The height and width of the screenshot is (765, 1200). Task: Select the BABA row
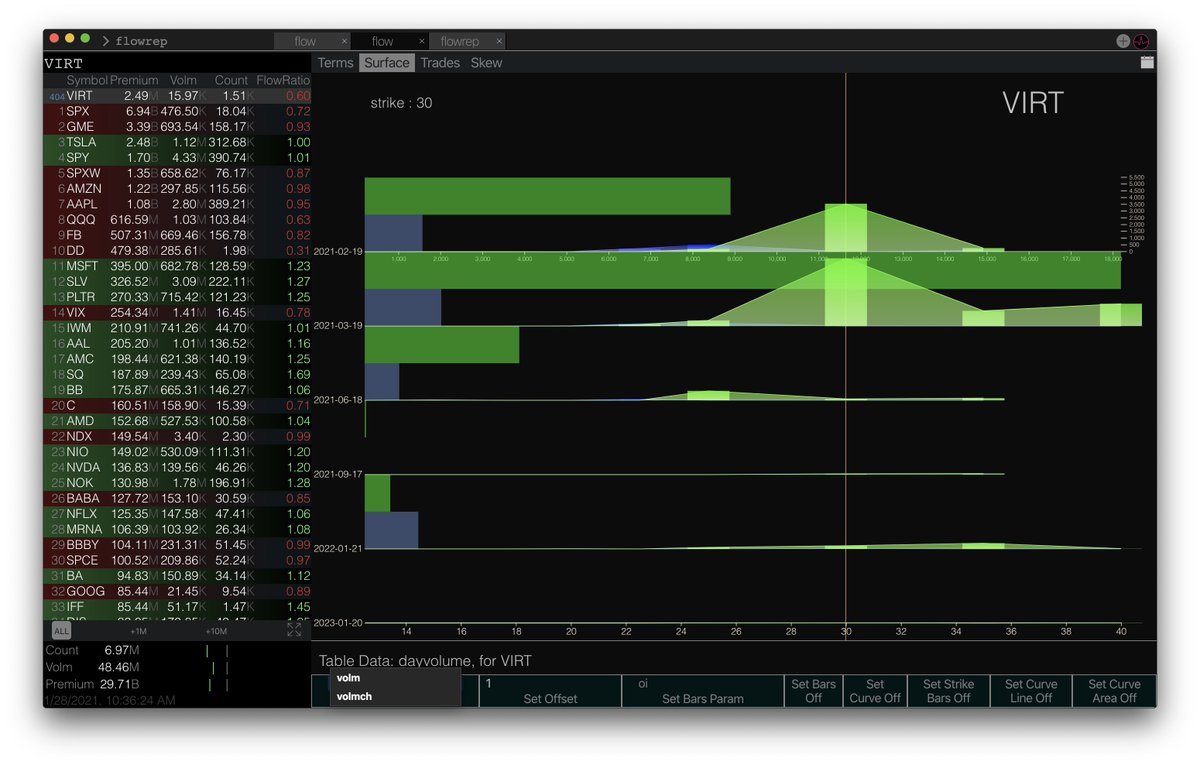click(x=177, y=498)
